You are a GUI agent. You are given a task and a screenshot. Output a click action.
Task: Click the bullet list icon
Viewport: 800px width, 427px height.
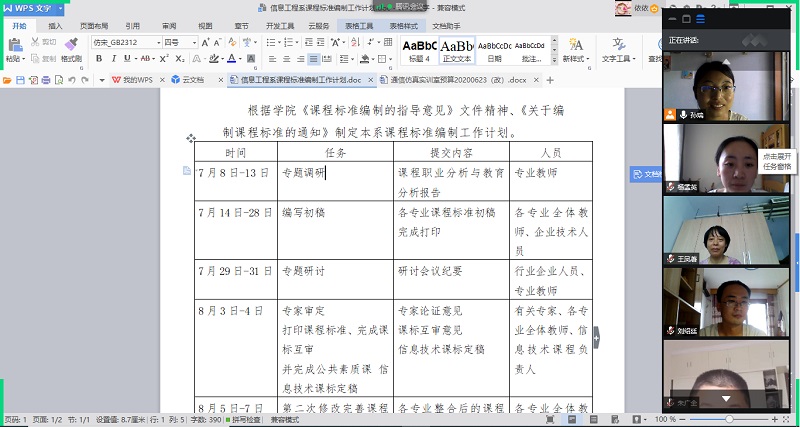pyautogui.click(x=270, y=42)
